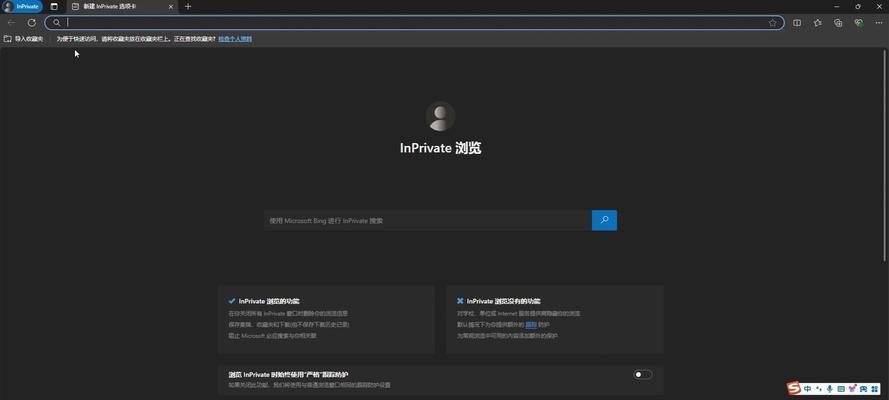Open the favorites list icon
Viewport: 889px width, 400px height.
click(x=817, y=23)
